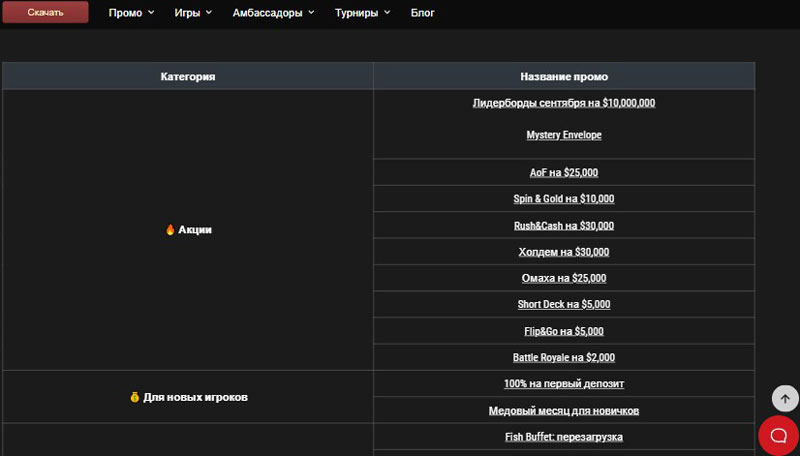800x456 pixels.
Task: Open the red live chat widget
Action: tap(778, 435)
